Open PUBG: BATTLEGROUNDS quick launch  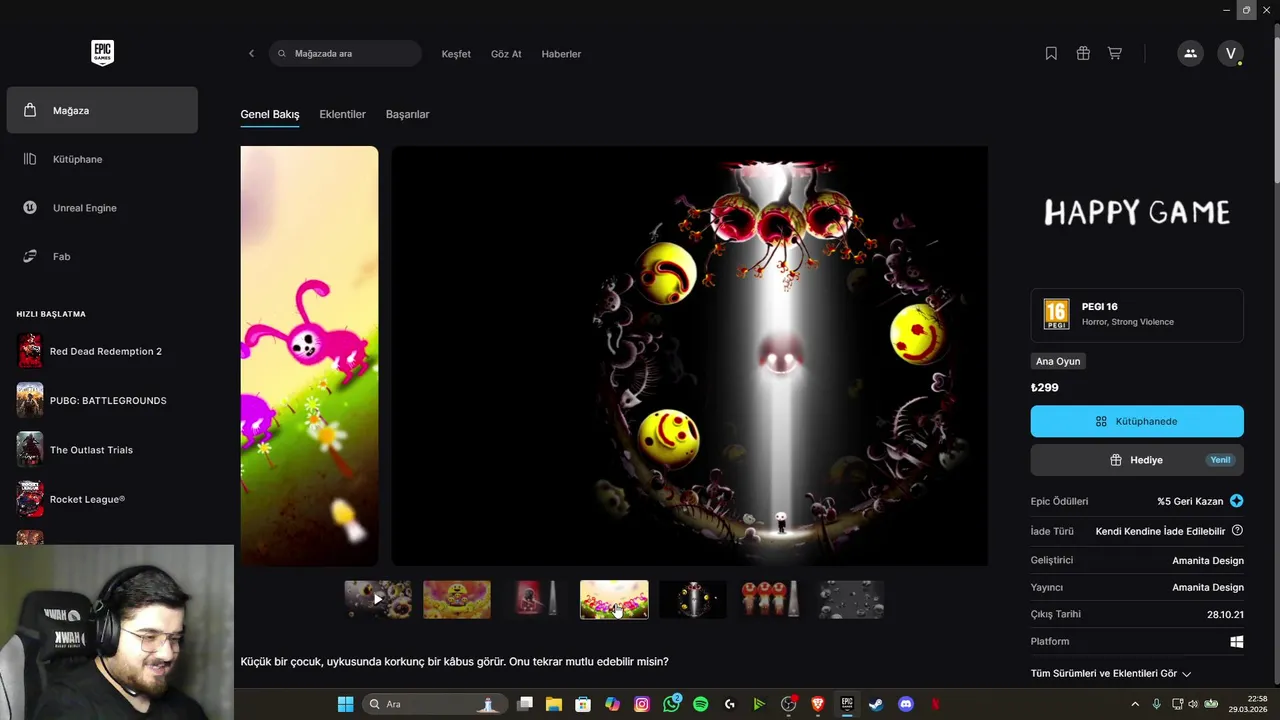[x=102, y=400]
